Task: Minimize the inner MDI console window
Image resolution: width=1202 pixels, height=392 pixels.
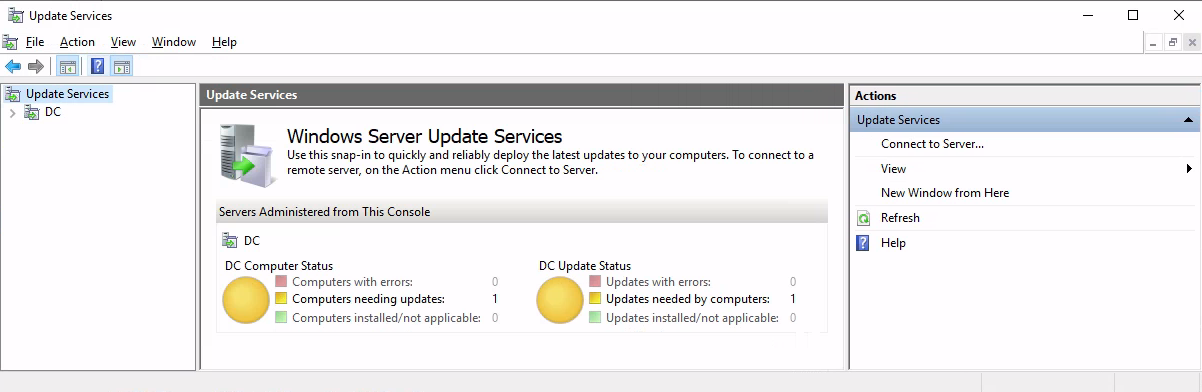Action: [x=1154, y=42]
